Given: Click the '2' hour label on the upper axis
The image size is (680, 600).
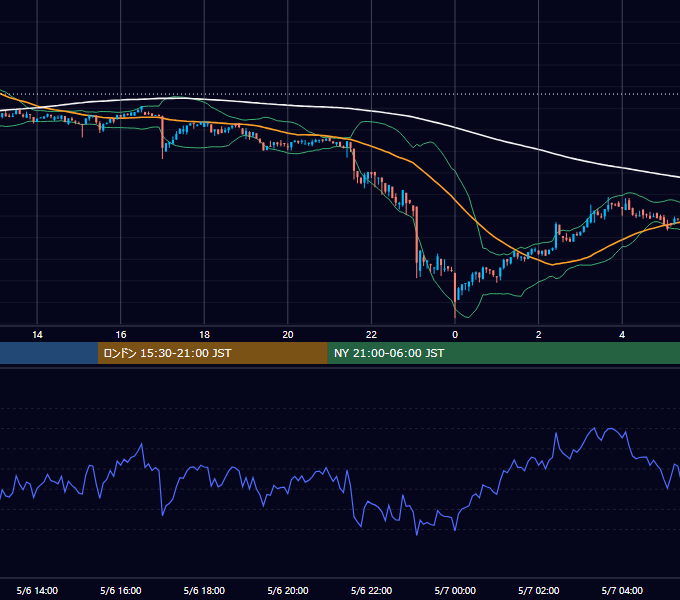Looking at the screenshot, I should click(x=539, y=335).
